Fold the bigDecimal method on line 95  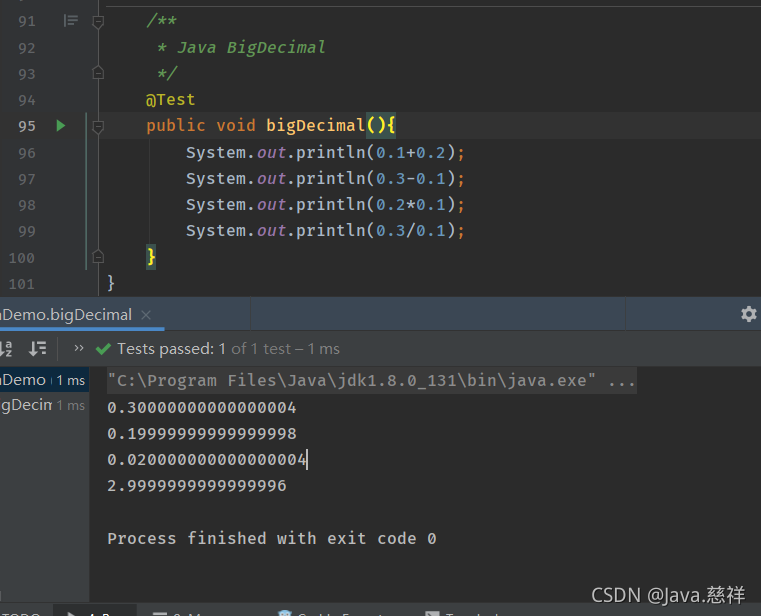tap(98, 126)
